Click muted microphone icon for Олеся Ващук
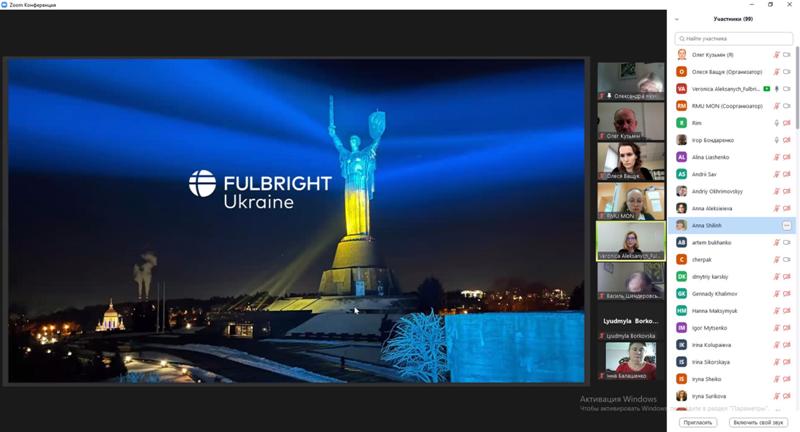 [x=777, y=72]
